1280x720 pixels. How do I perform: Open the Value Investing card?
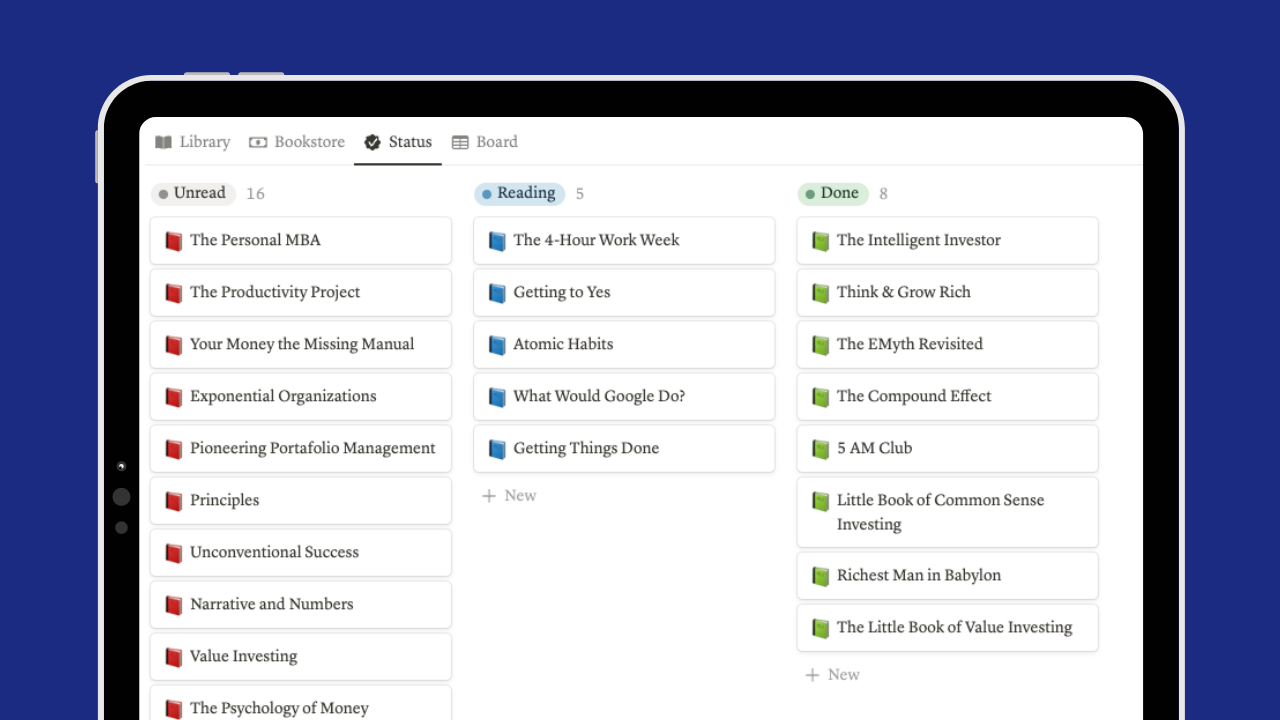[301, 657]
